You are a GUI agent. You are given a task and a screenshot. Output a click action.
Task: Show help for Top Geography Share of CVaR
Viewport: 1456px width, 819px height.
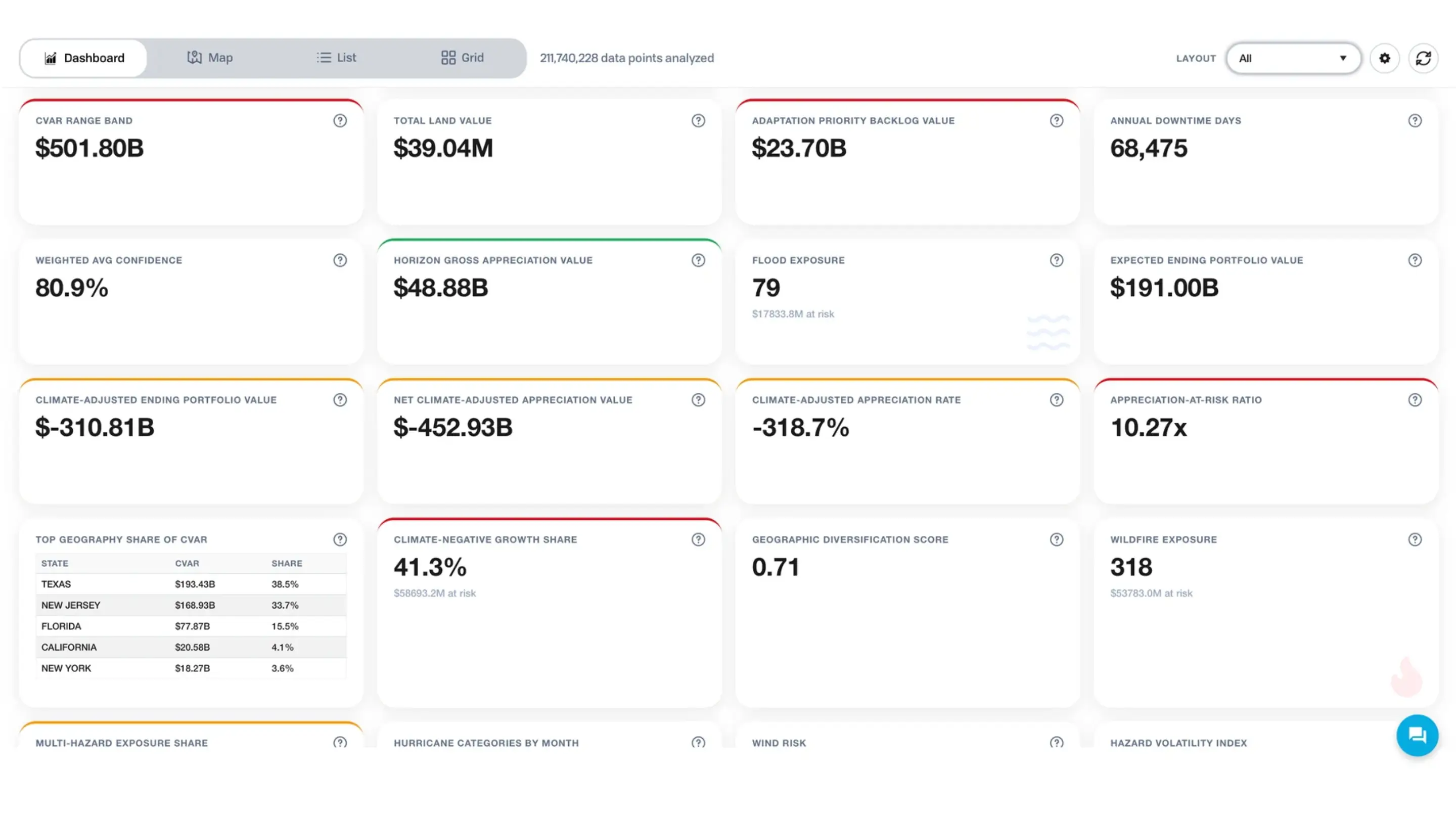click(340, 539)
